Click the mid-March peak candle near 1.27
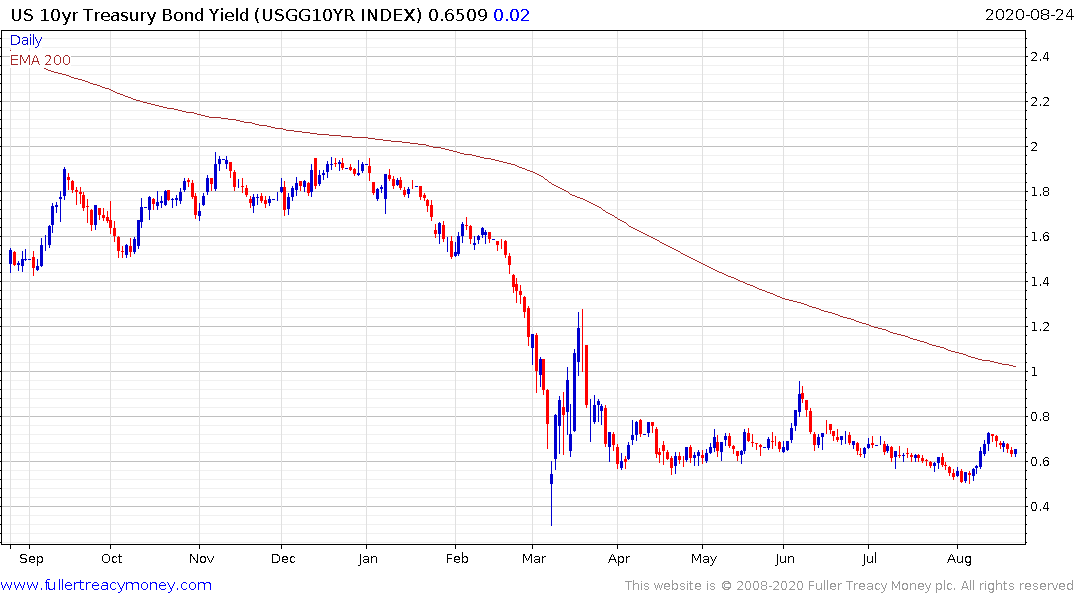1075x600 pixels. [x=582, y=342]
